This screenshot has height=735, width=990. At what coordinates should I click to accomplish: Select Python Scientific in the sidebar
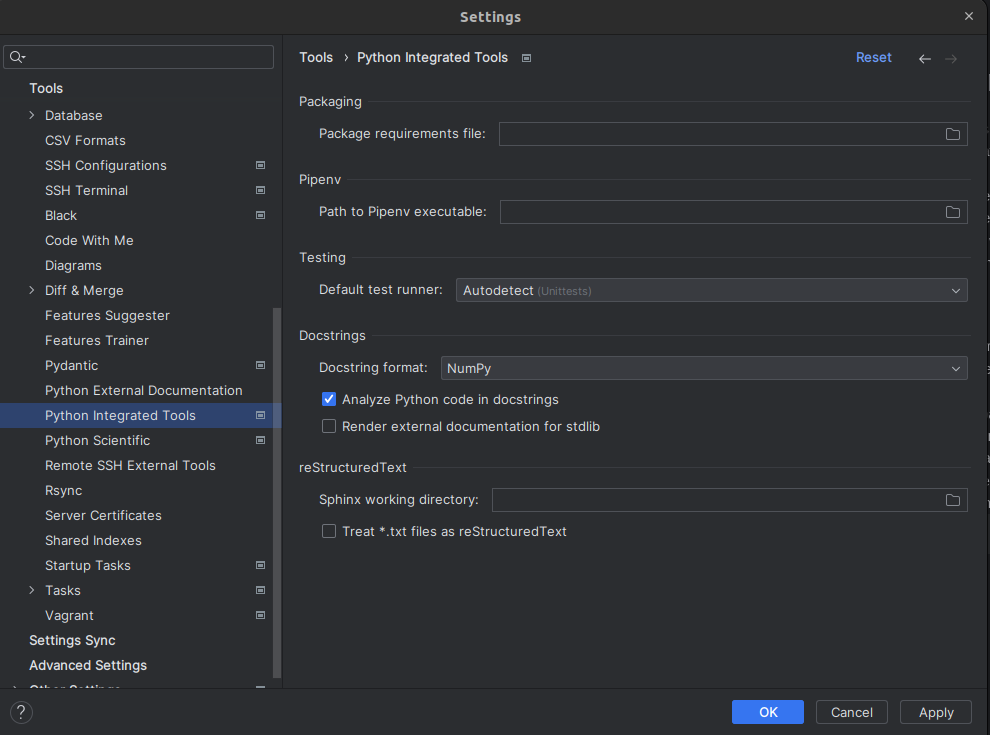pyautogui.click(x=97, y=440)
